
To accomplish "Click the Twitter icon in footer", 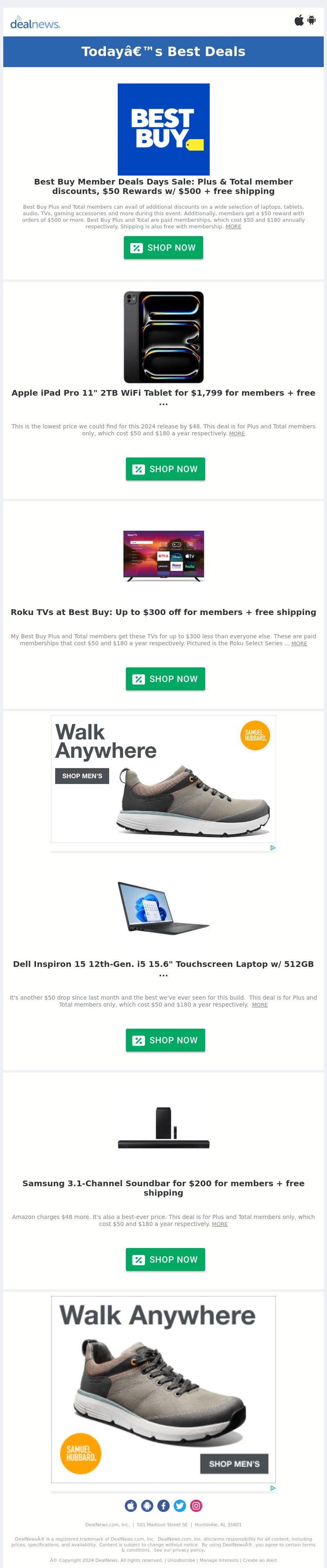I will pos(180,1505).
